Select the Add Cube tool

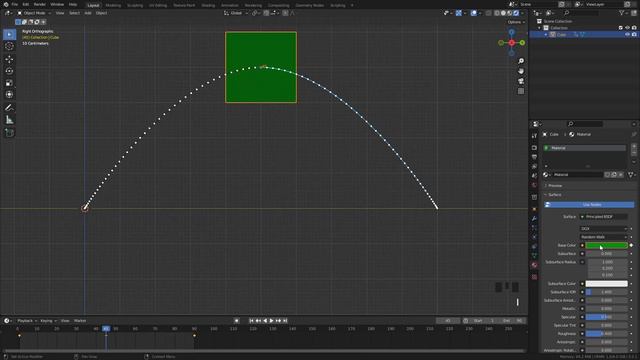(x=9, y=133)
